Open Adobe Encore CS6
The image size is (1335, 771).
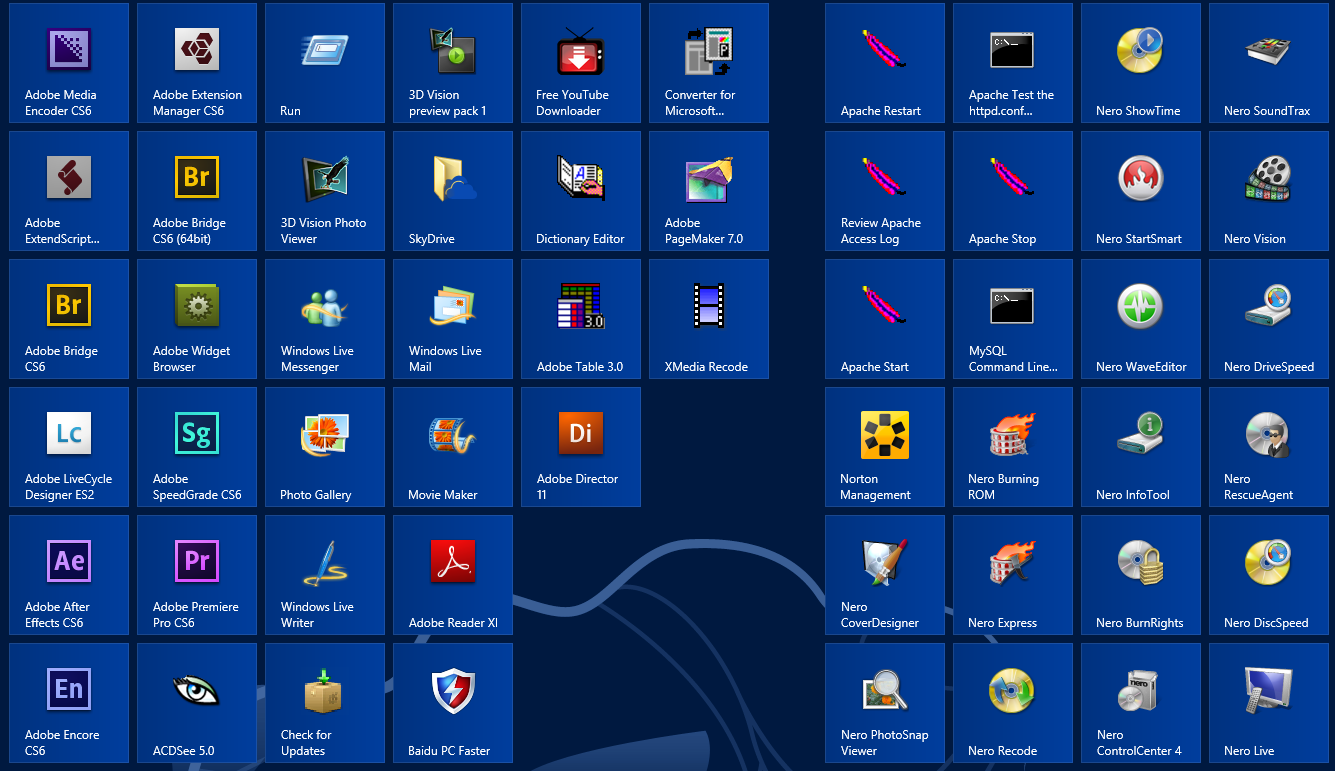coord(69,703)
